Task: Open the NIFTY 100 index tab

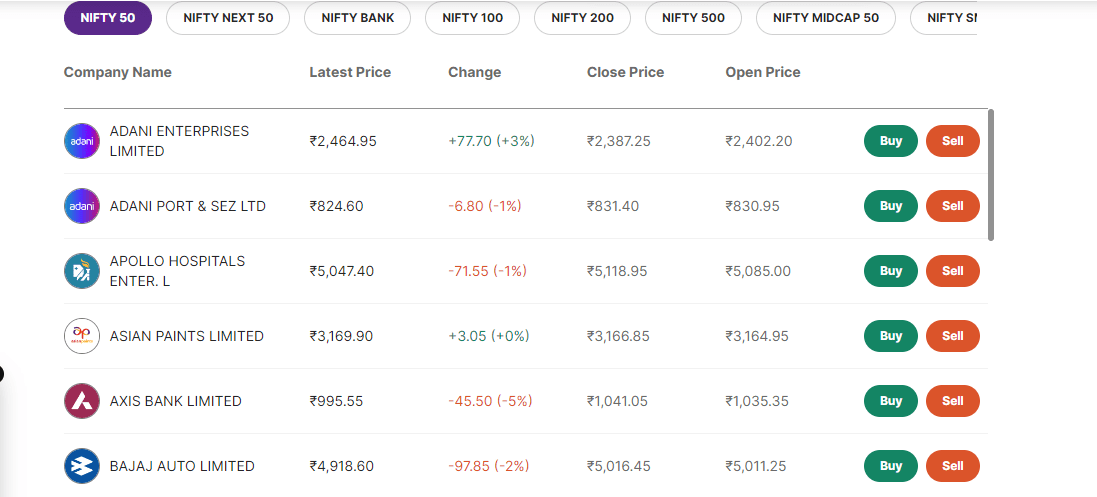Action: tap(473, 18)
